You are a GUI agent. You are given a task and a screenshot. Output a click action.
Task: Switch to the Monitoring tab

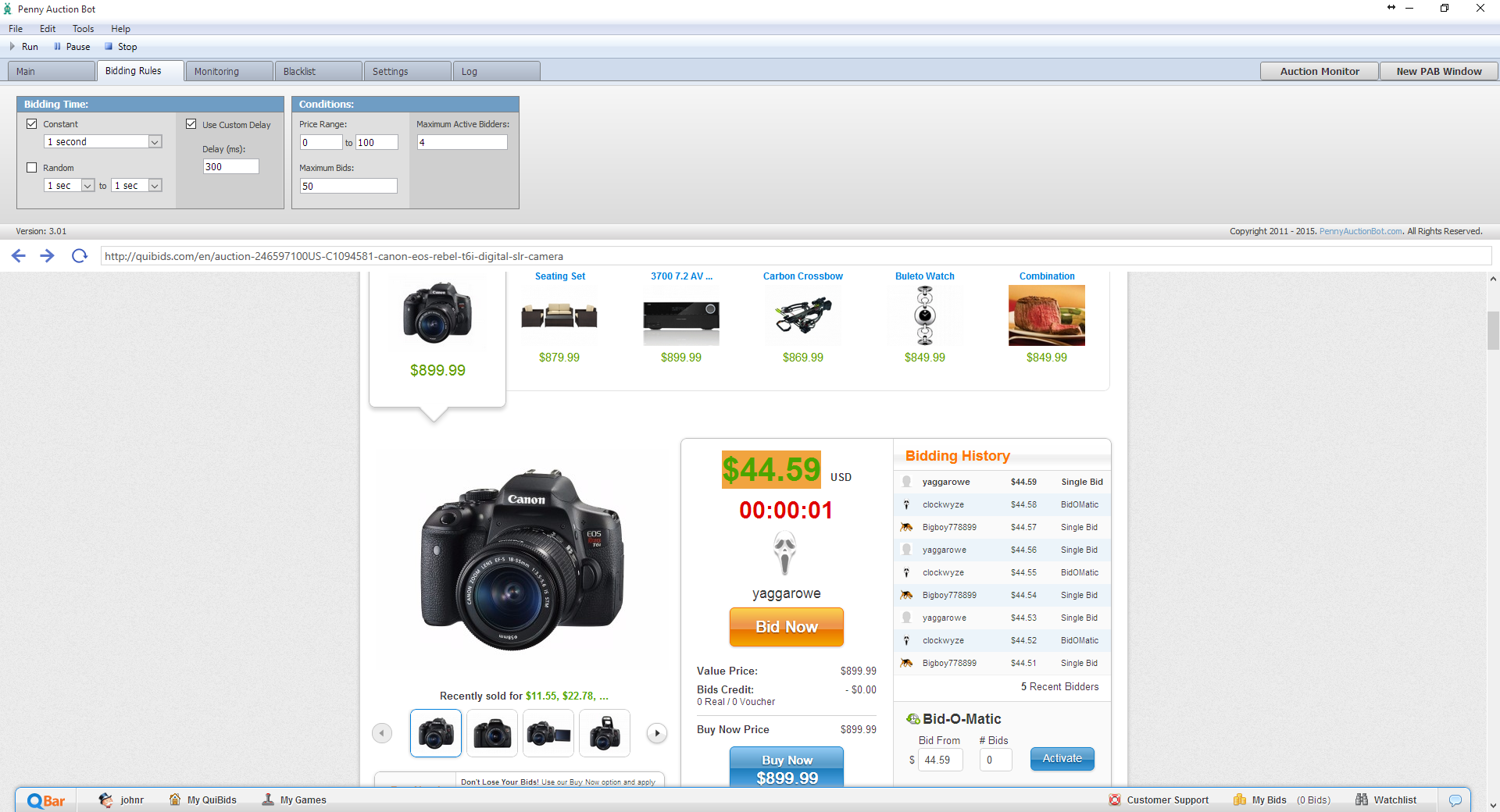pos(230,71)
